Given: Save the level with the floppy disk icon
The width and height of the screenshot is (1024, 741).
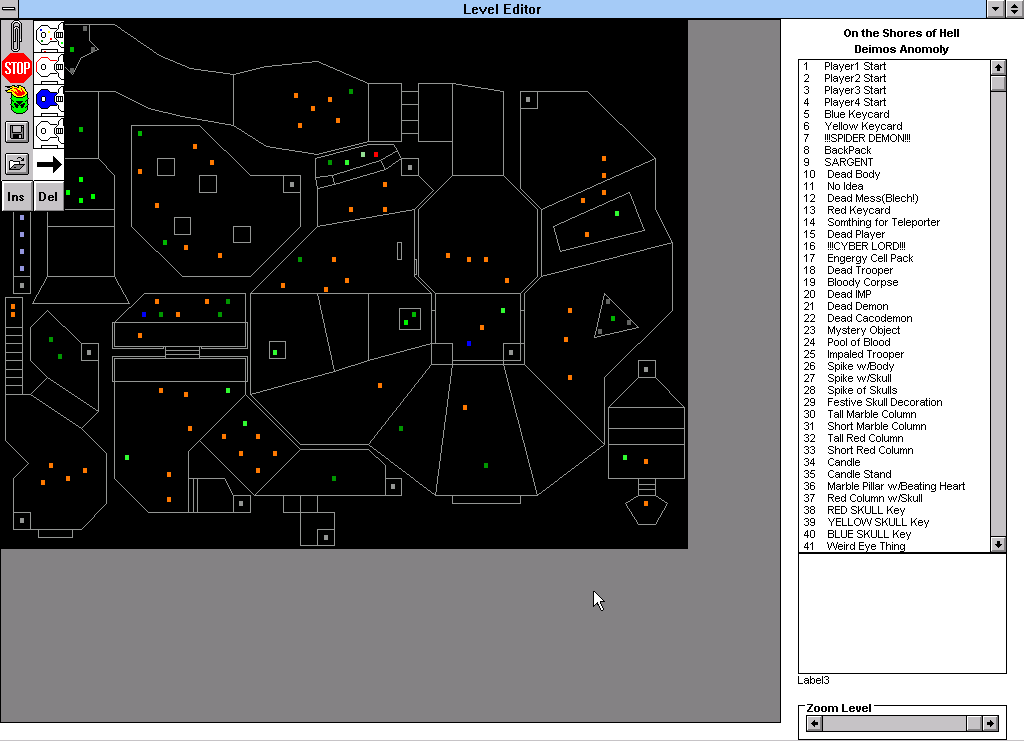Looking at the screenshot, I should 16,131.
